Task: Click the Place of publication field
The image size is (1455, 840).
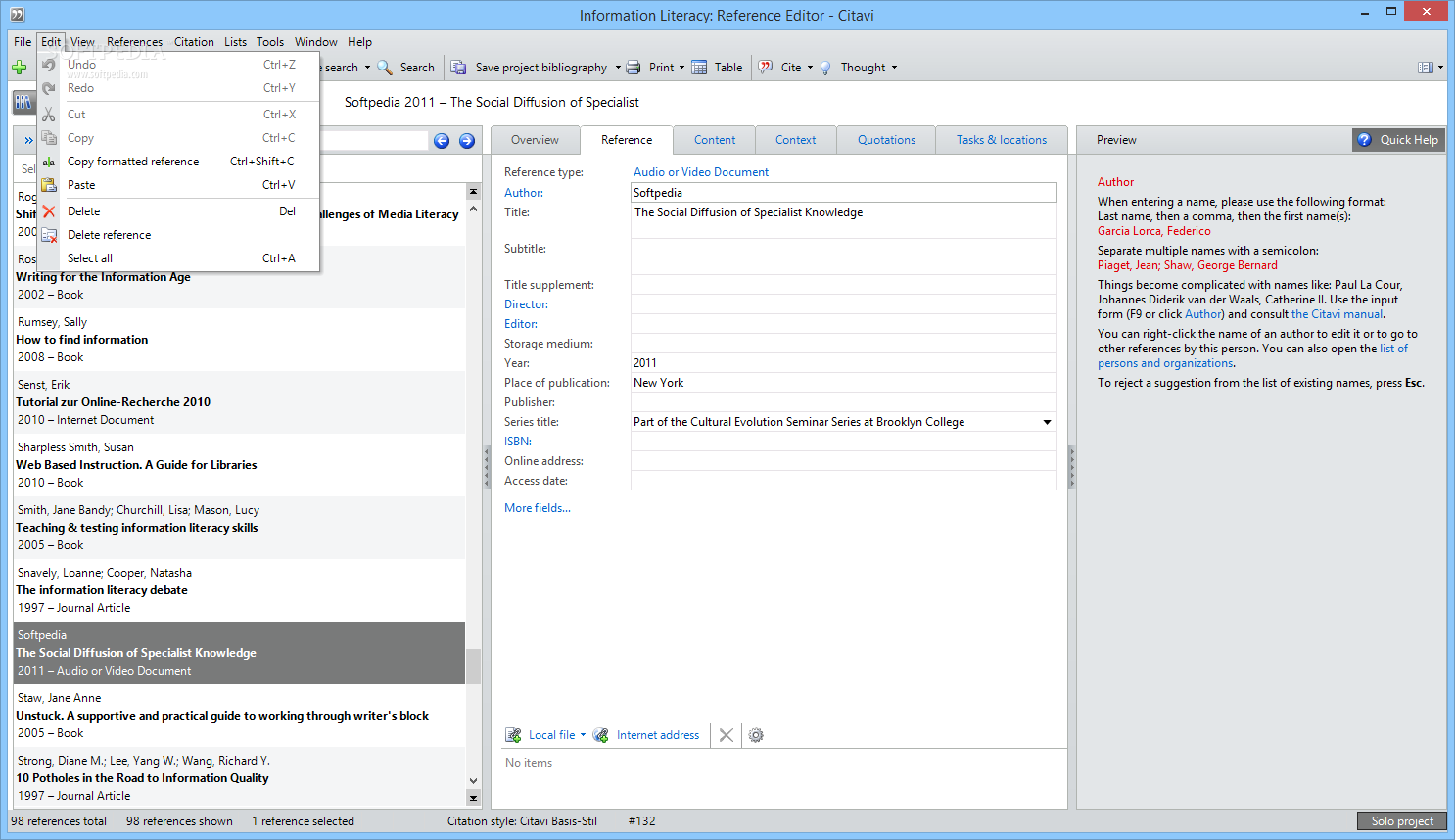Action: click(x=844, y=383)
